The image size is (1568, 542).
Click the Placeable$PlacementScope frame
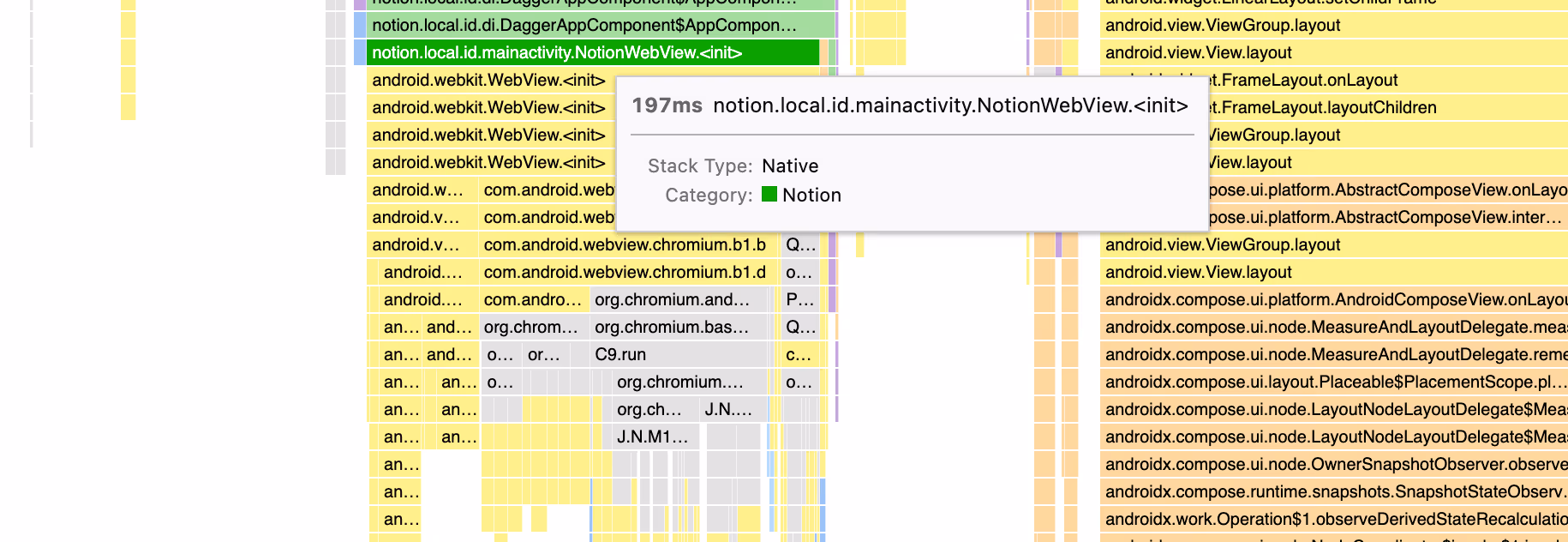click(x=1332, y=382)
